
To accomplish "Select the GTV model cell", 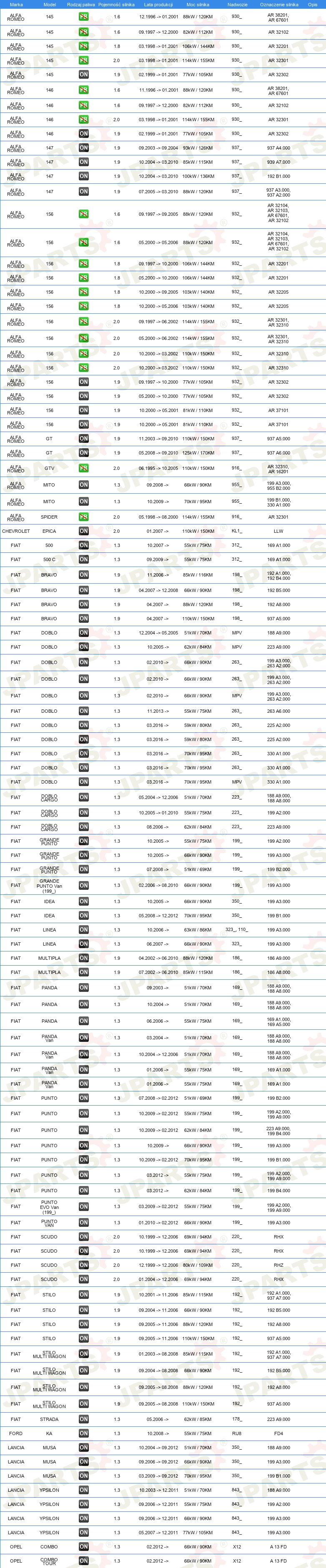I will click(49, 469).
